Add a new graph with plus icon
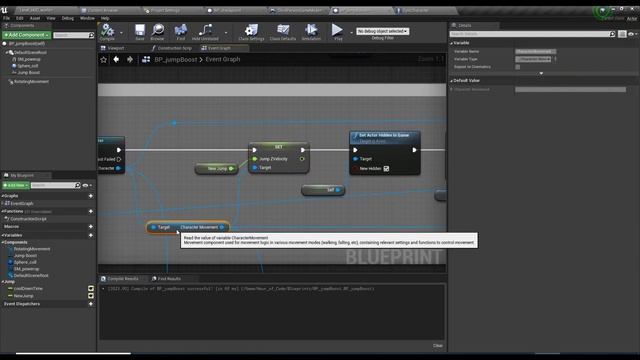 coord(91,196)
